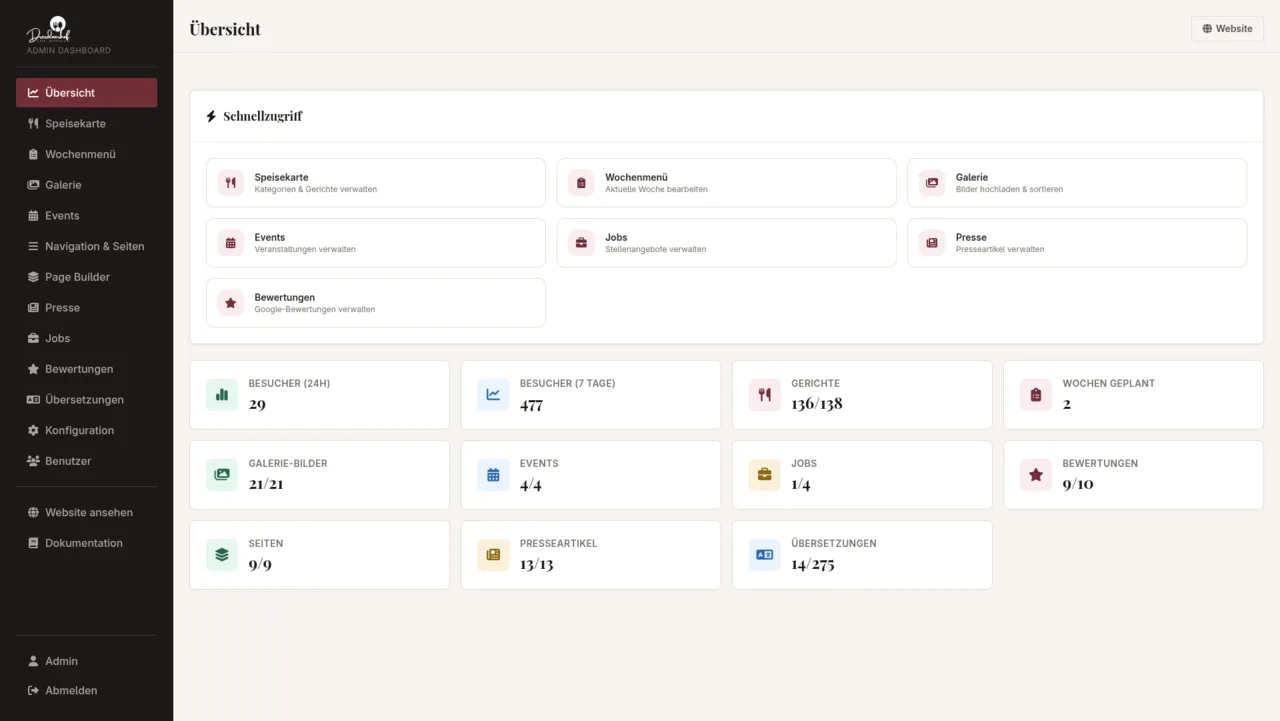Click the Bewertungen 9/10 value
Image resolution: width=1280 pixels, height=721 pixels.
click(1078, 484)
